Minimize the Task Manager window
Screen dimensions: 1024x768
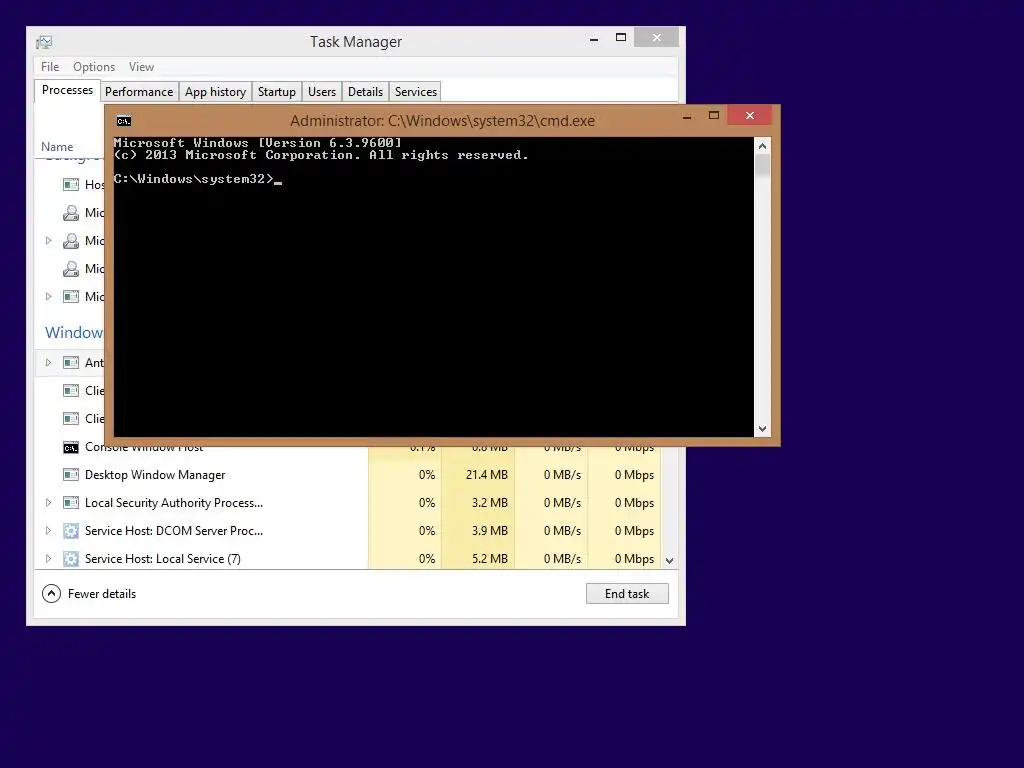pyautogui.click(x=594, y=39)
